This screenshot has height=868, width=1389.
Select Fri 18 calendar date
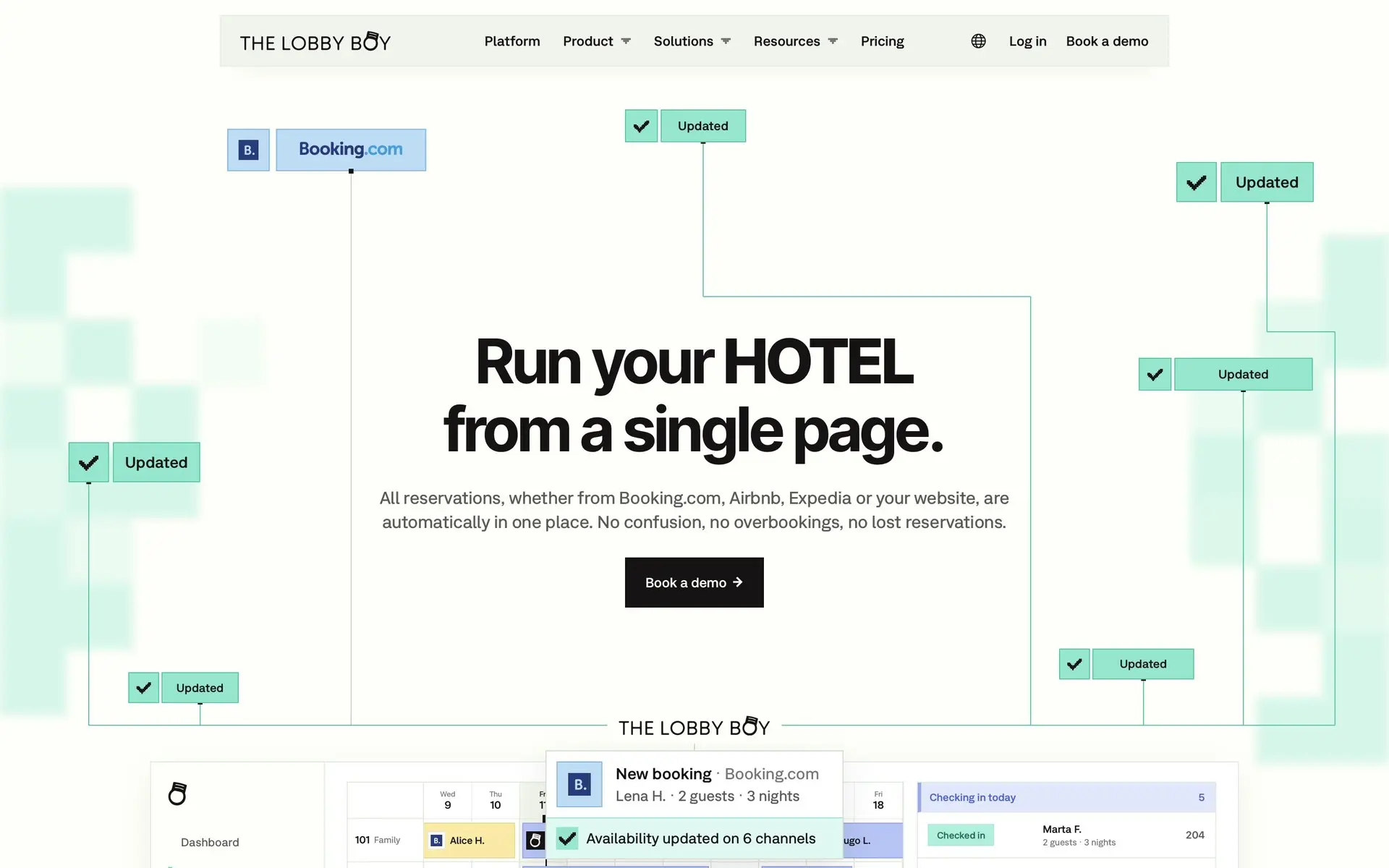point(878,800)
